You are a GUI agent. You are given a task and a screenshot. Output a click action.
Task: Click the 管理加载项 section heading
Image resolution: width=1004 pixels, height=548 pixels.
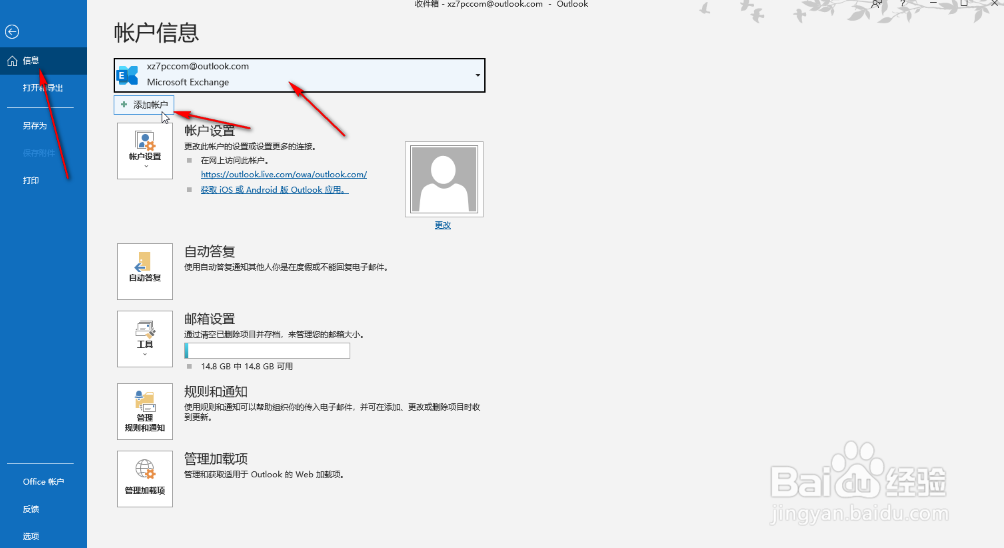click(x=216, y=459)
